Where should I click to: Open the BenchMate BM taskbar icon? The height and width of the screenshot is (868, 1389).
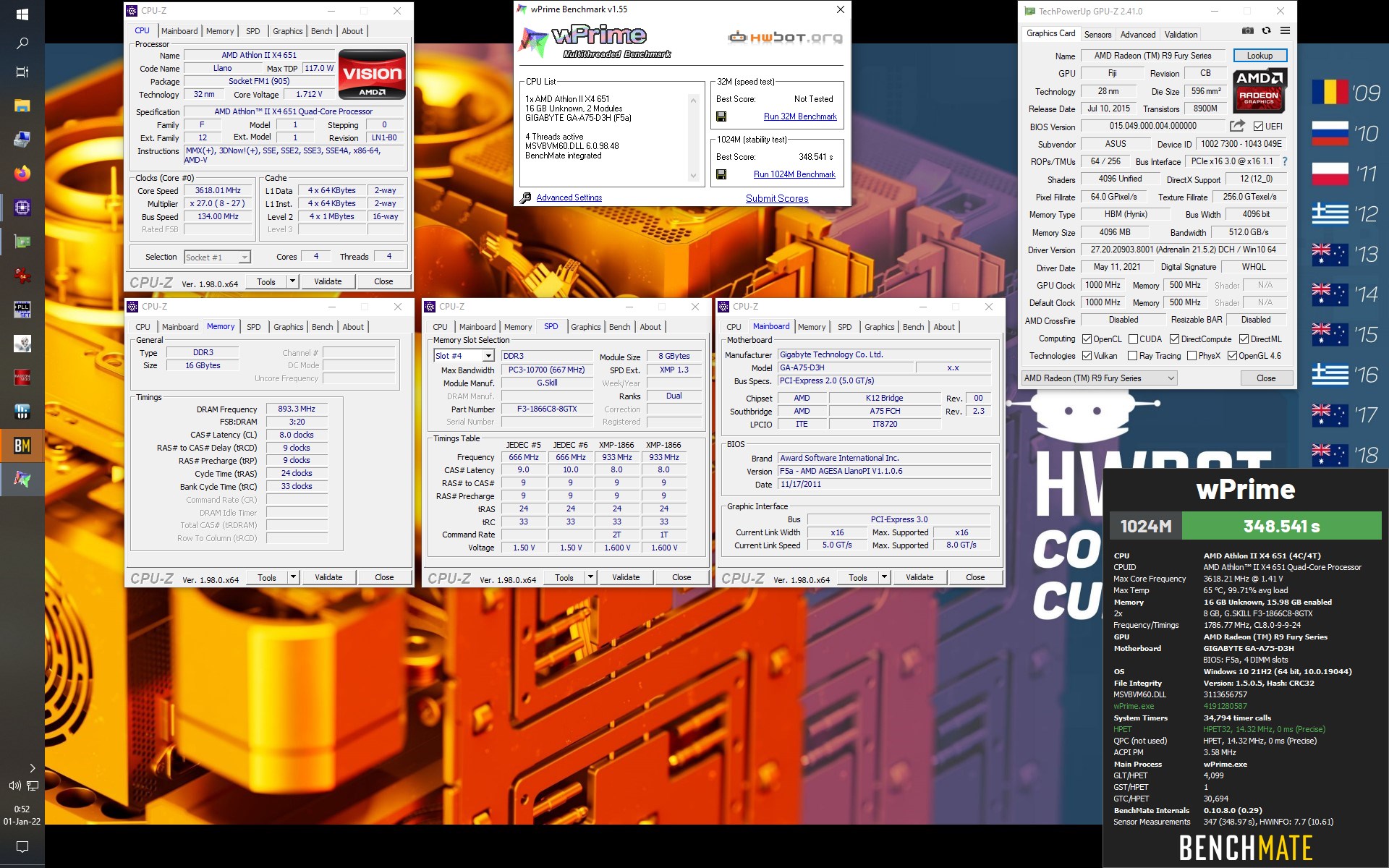pos(22,446)
